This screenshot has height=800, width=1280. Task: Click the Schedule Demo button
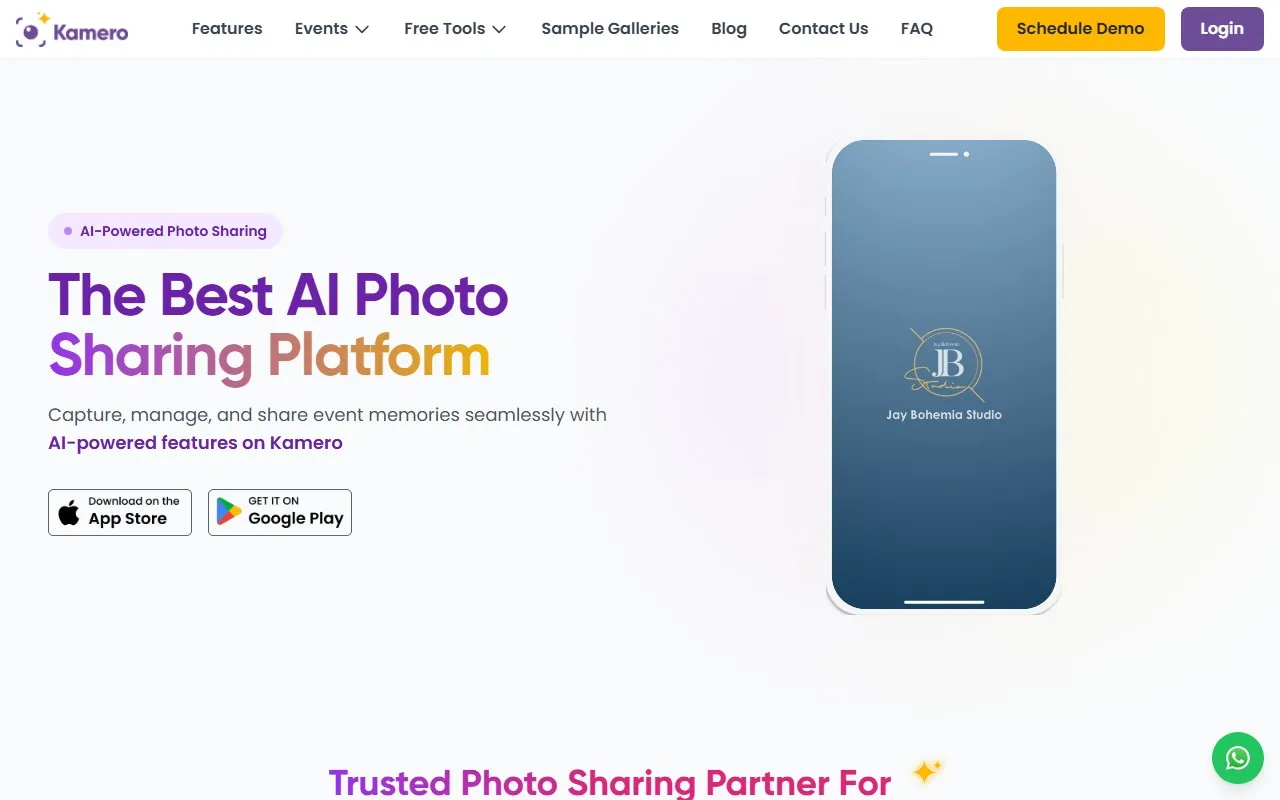click(1081, 29)
